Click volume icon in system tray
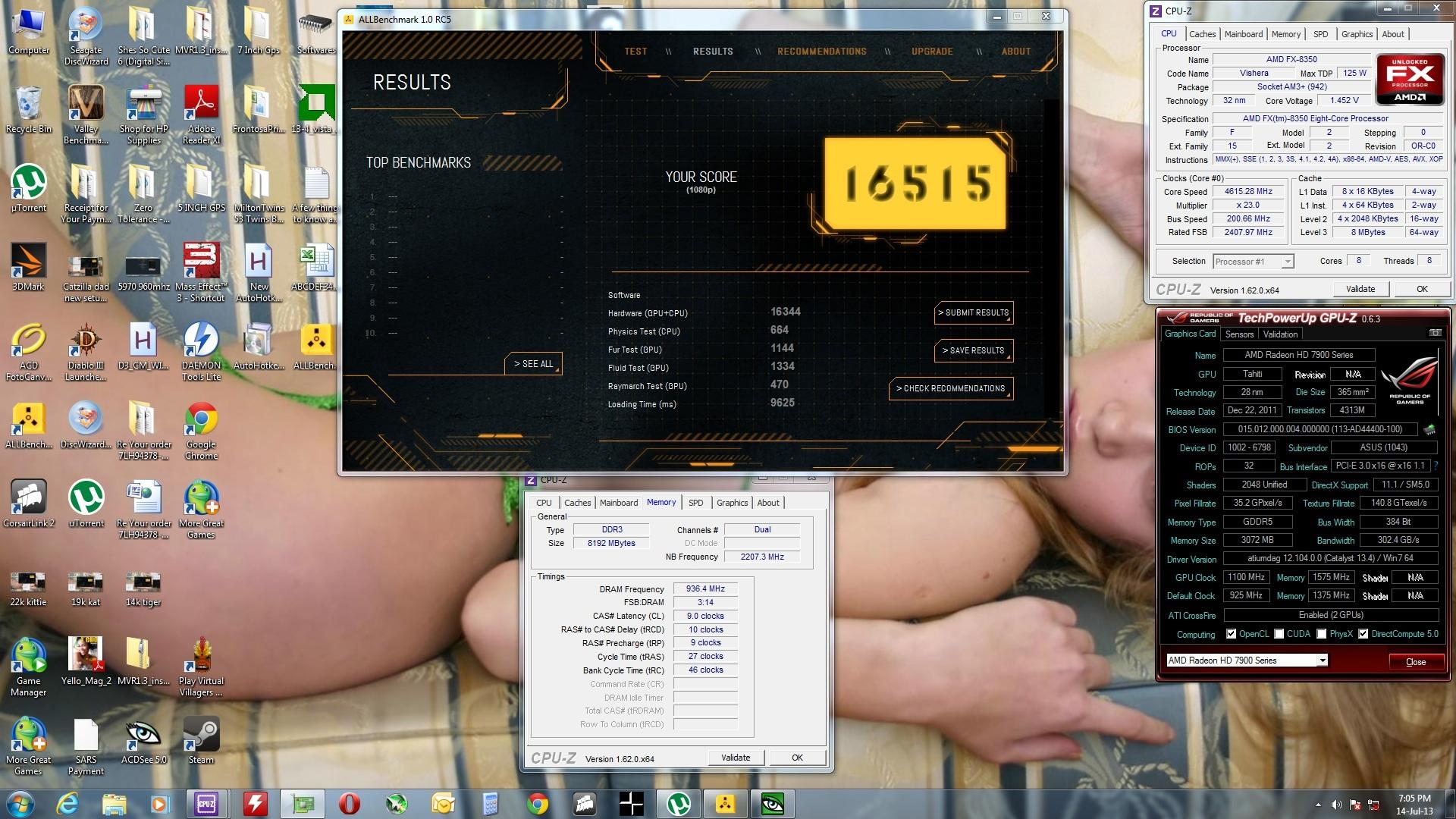 1336,805
